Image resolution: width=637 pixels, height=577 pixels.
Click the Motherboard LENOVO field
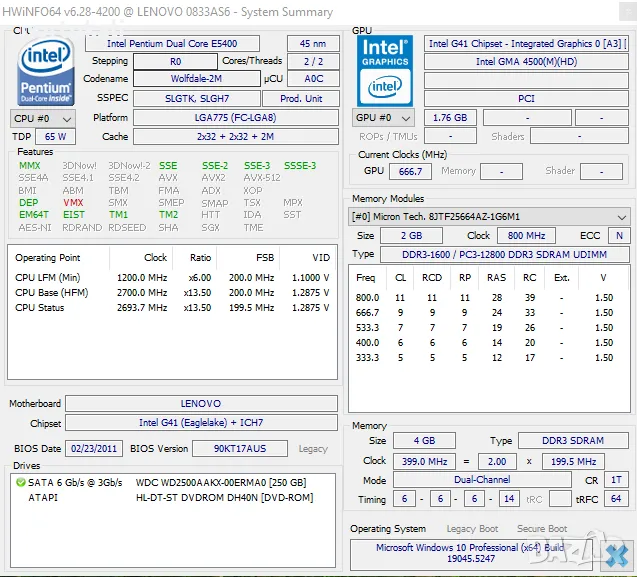click(x=200, y=403)
